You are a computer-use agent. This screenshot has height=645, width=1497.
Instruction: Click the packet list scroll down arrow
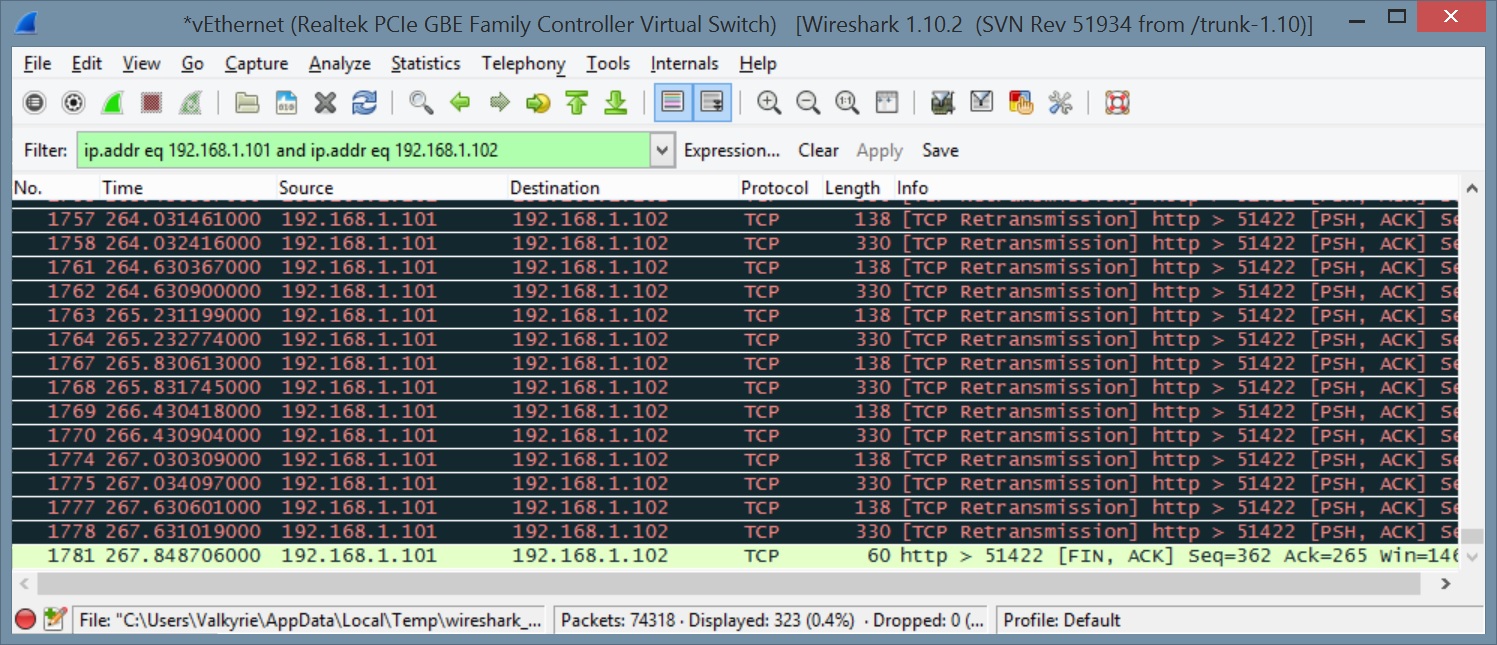1471,557
